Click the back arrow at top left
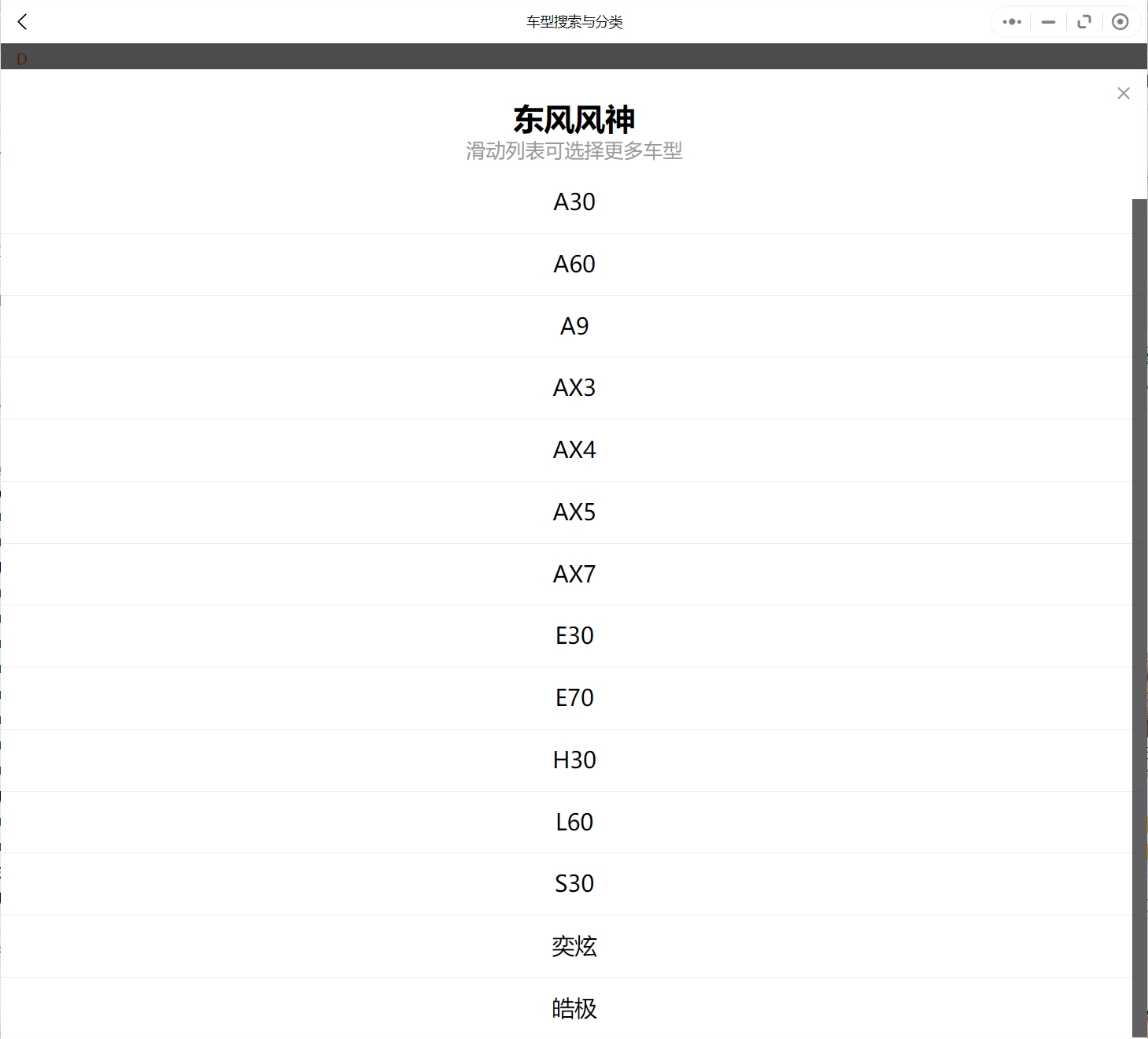Screen dimensions: 1148x1039 23,21
